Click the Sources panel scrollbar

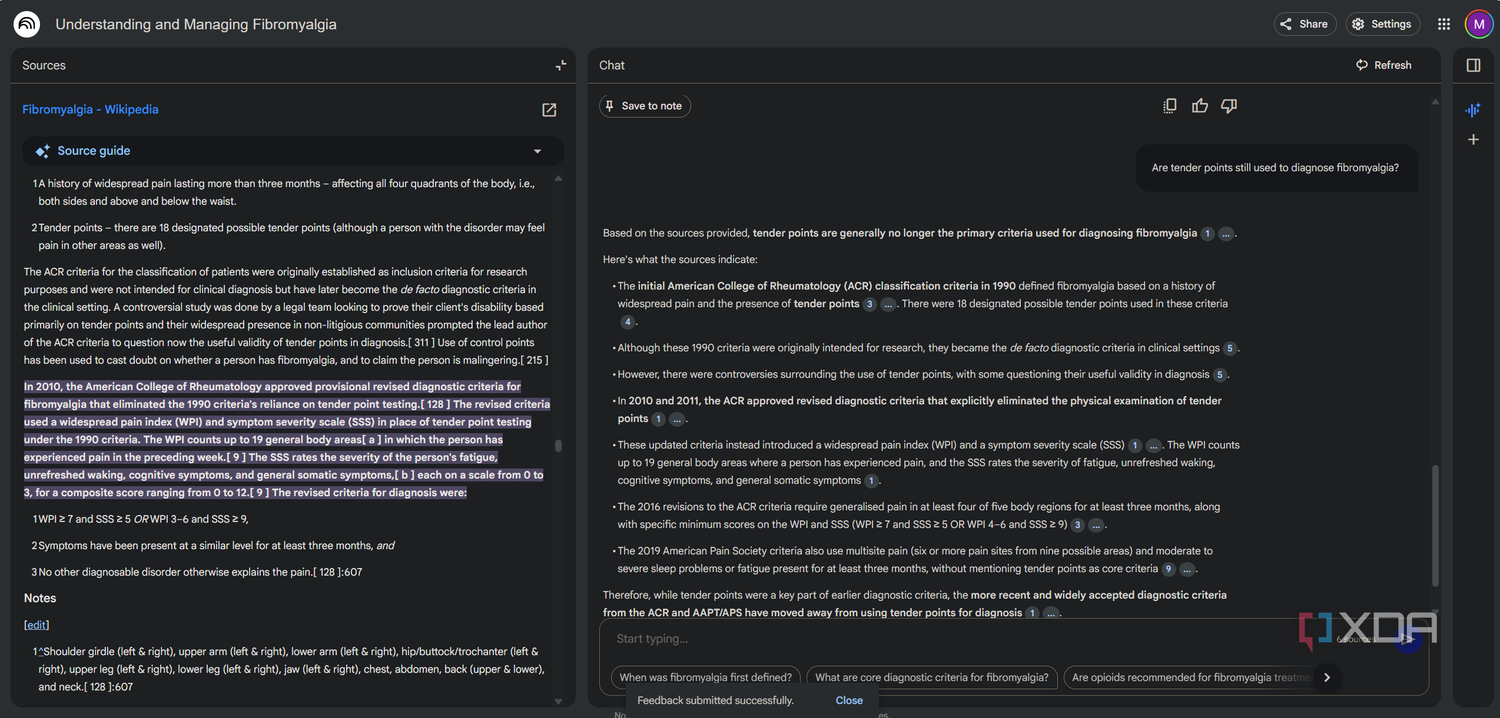(x=558, y=446)
